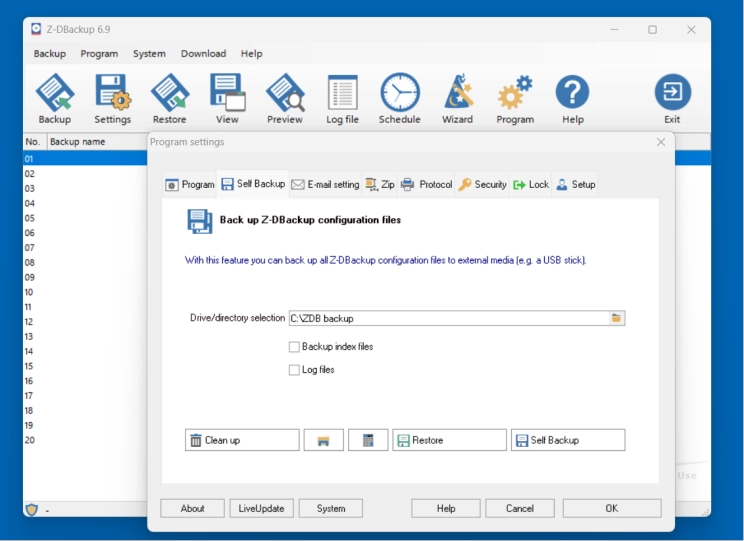Confirm settings with the OK button

click(x=612, y=508)
